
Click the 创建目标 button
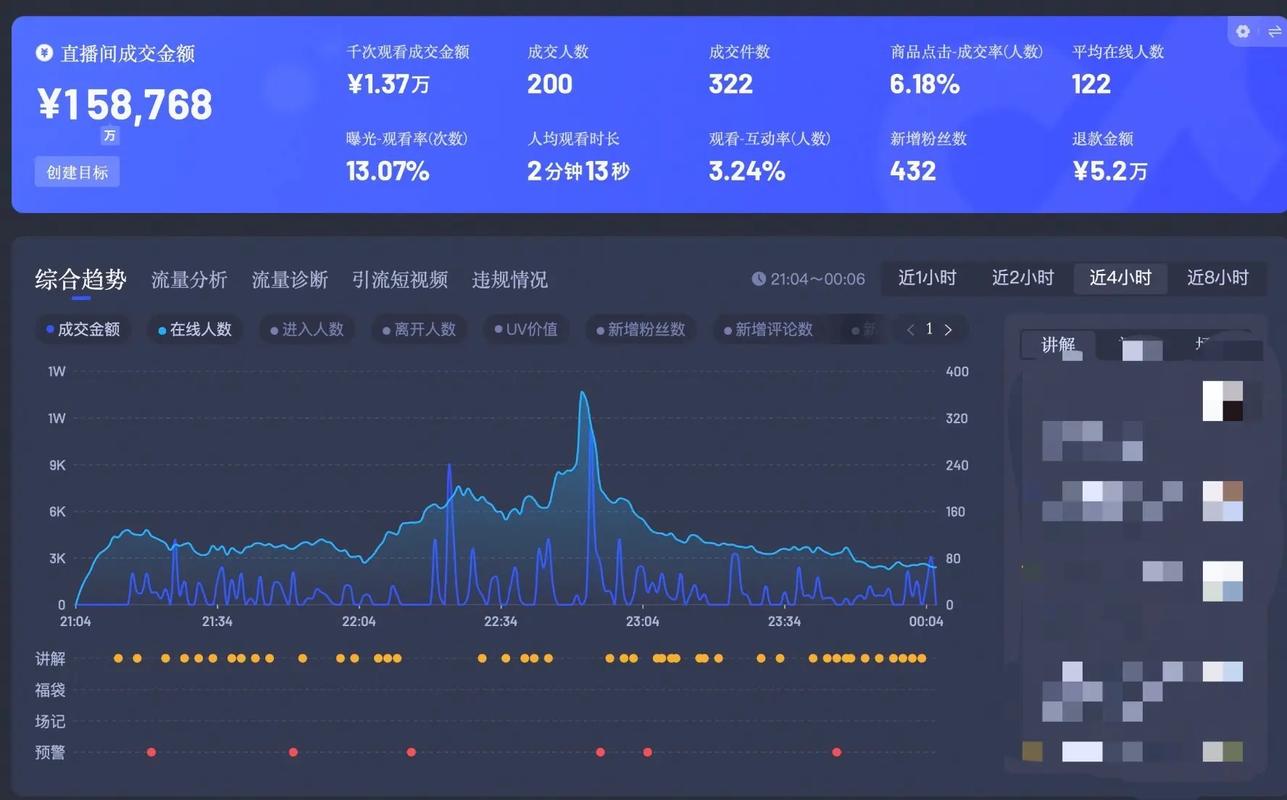77,171
